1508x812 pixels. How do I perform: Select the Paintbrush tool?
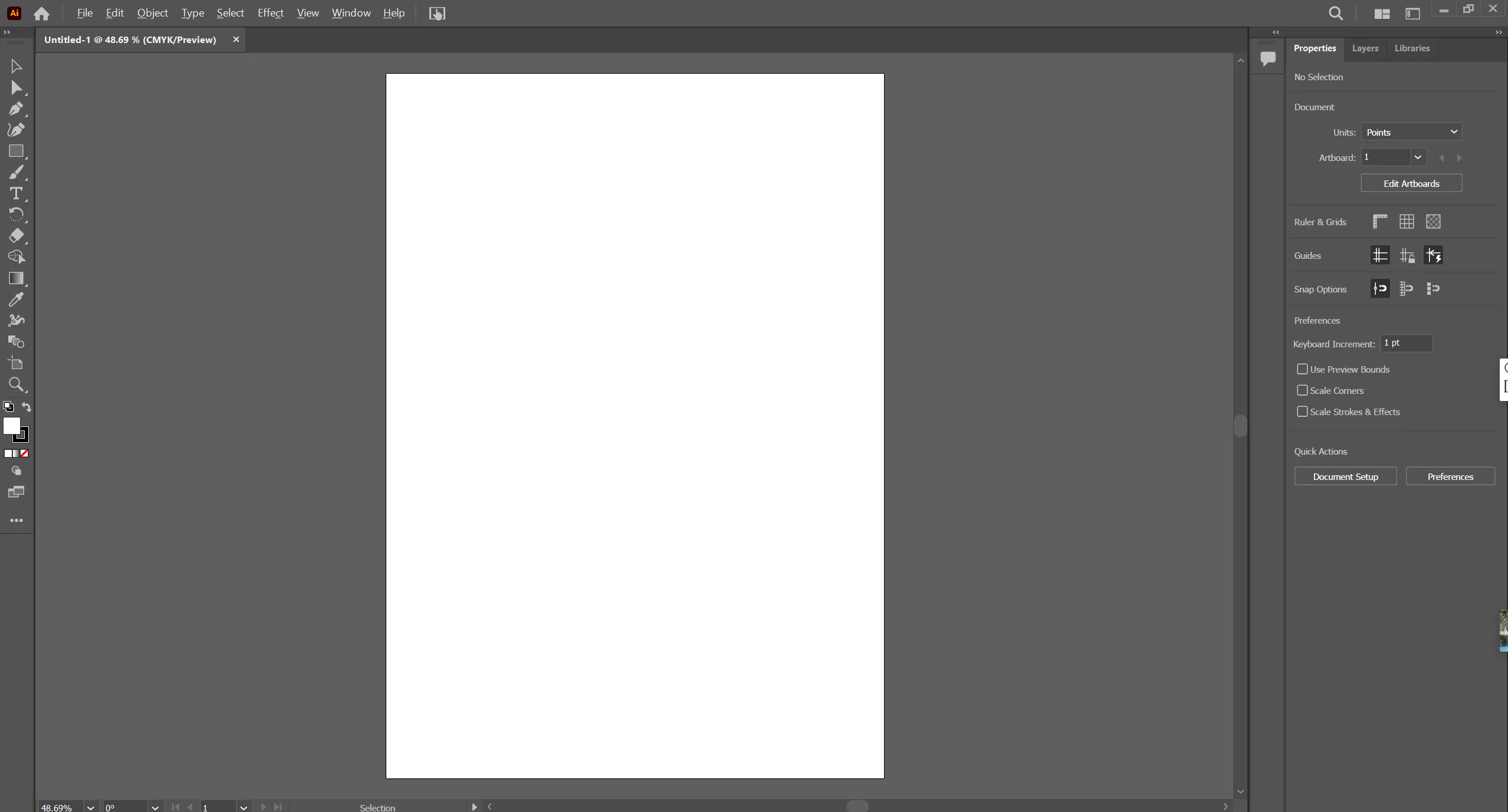(17, 172)
